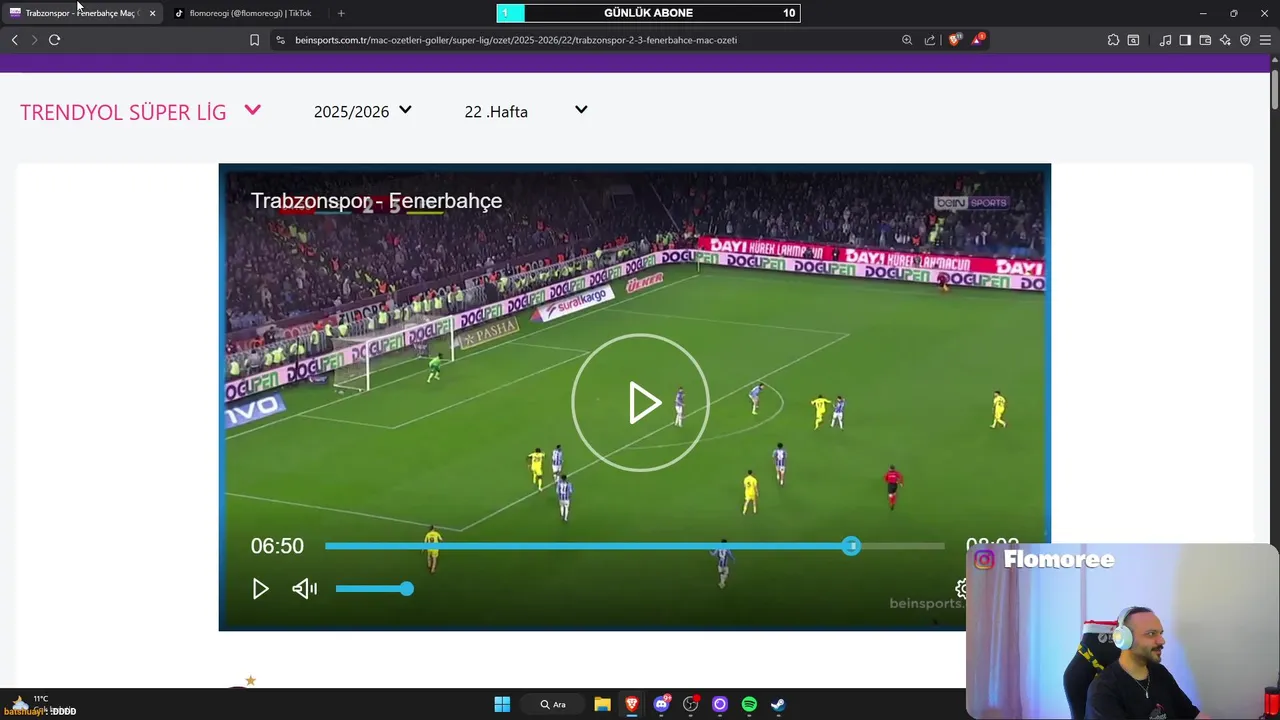Image resolution: width=1280 pixels, height=720 pixels.
Task: Click the small play icon in the control bar
Action: click(x=260, y=589)
